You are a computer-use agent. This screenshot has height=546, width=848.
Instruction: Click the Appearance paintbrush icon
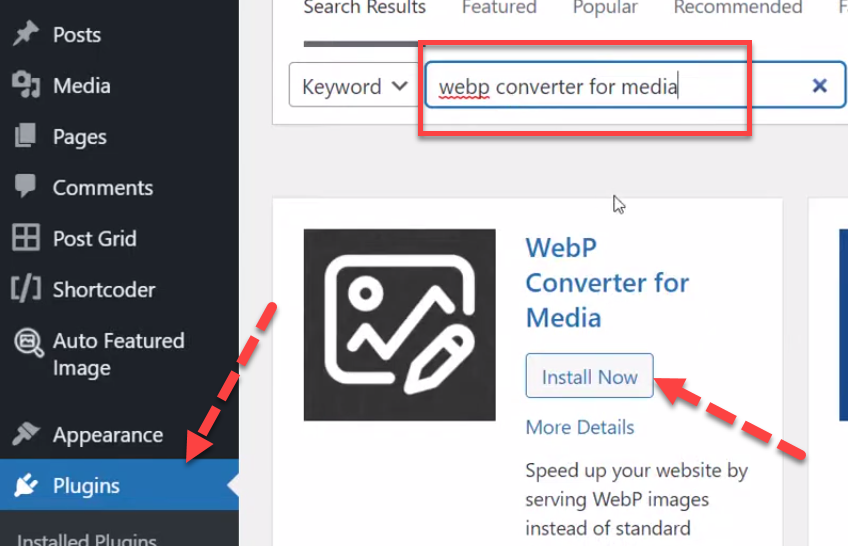(25, 434)
